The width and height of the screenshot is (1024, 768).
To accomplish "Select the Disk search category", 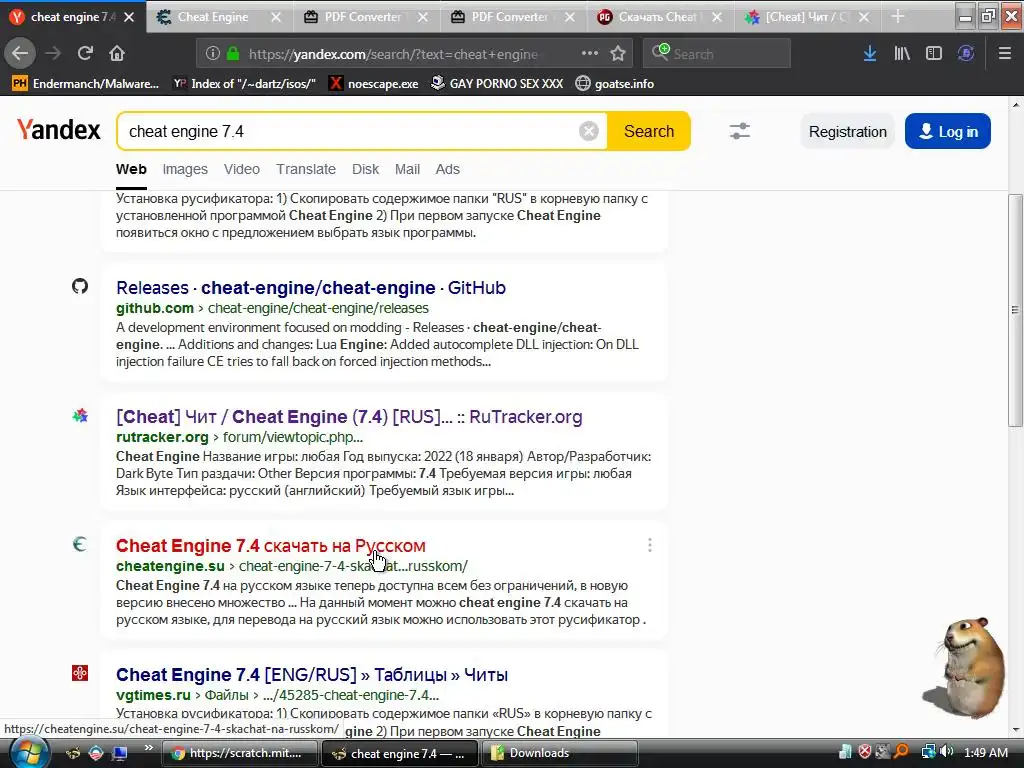I will (x=365, y=169).
